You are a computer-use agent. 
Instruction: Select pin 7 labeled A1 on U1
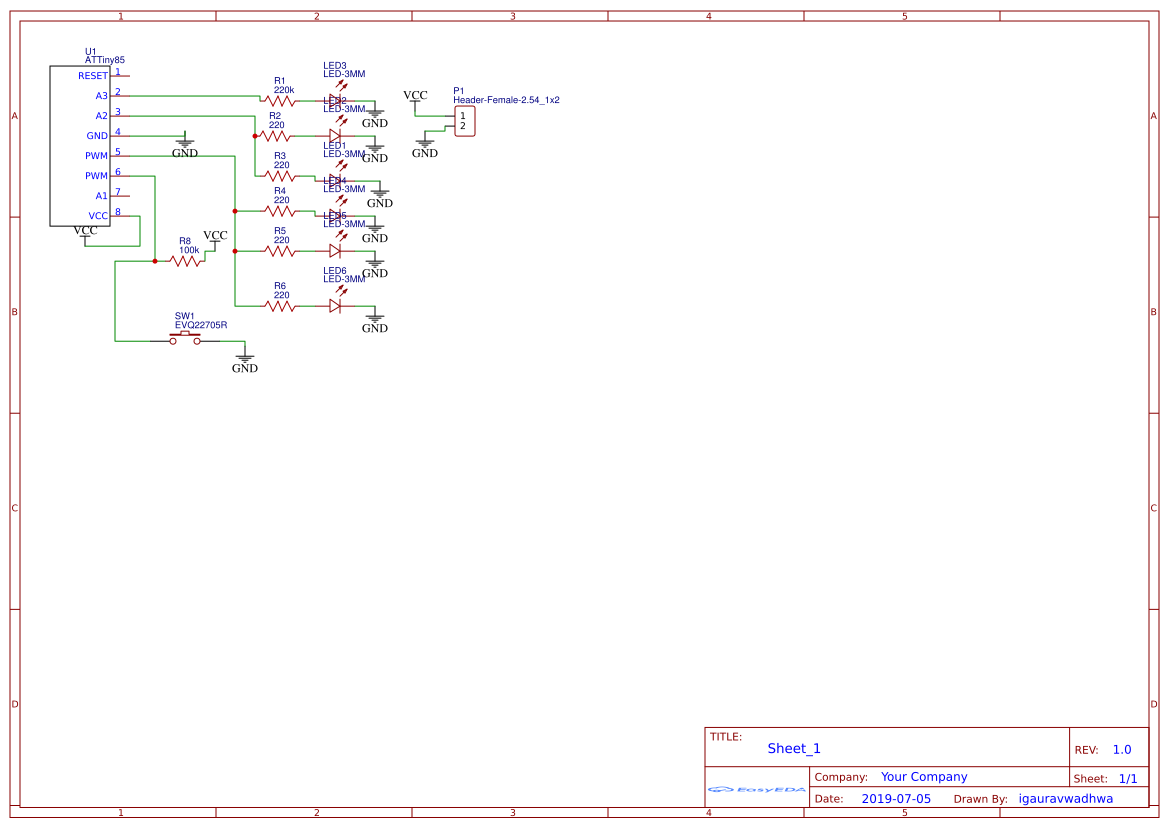point(118,195)
